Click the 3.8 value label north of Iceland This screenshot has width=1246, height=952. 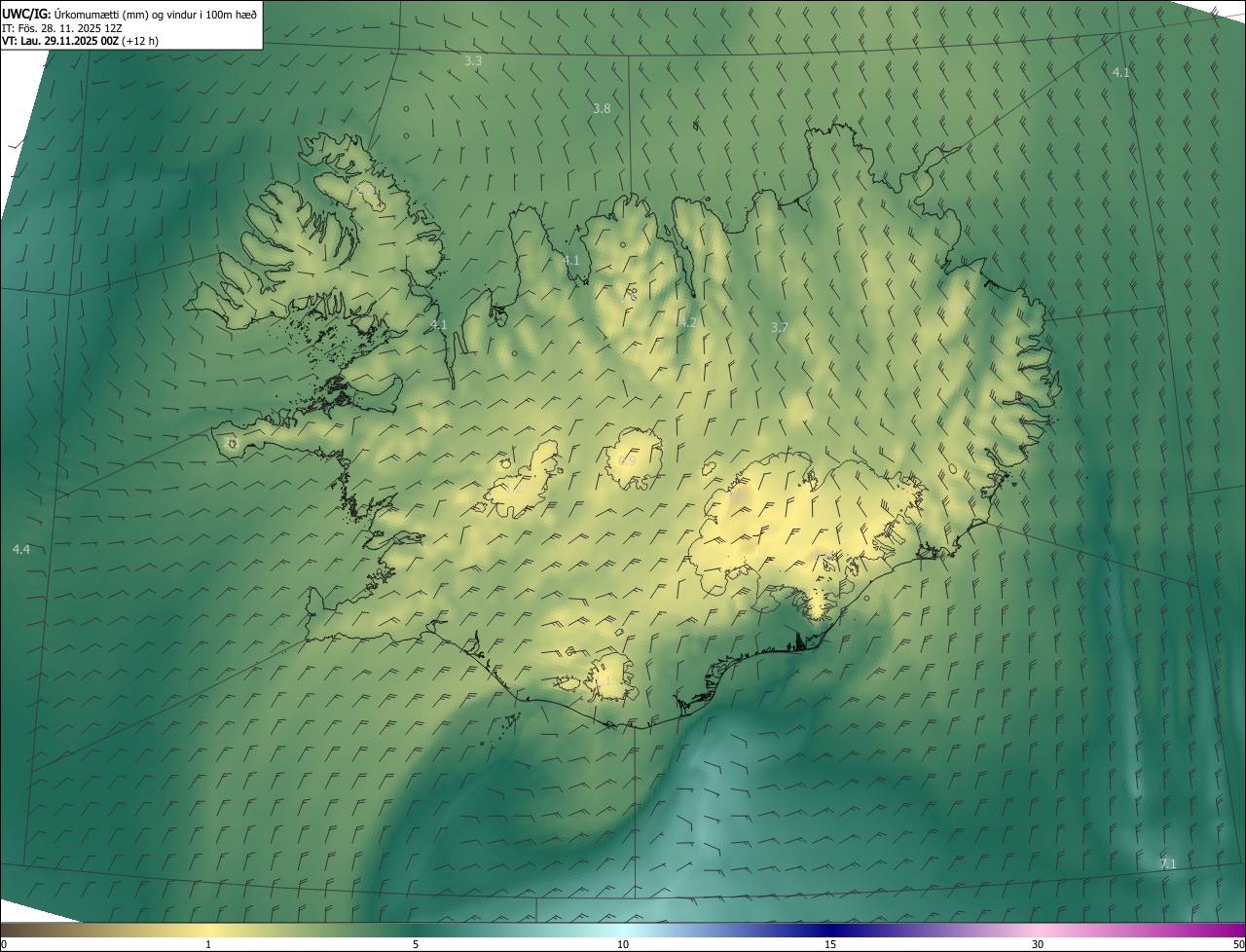(x=602, y=108)
